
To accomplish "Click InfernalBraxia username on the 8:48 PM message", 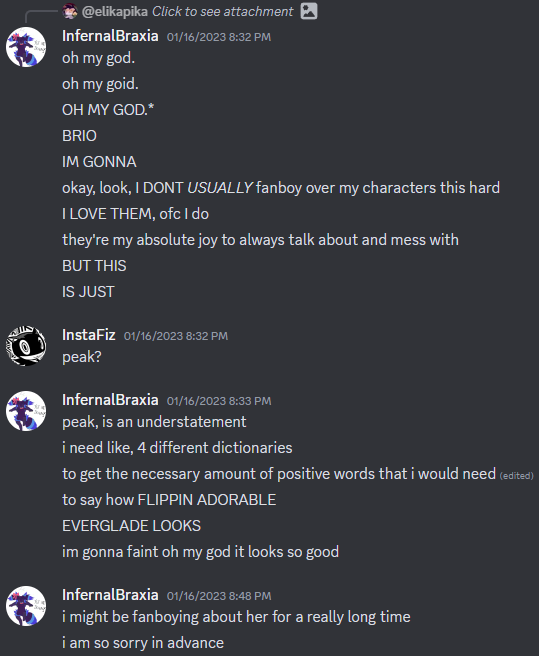I will coord(110,595).
